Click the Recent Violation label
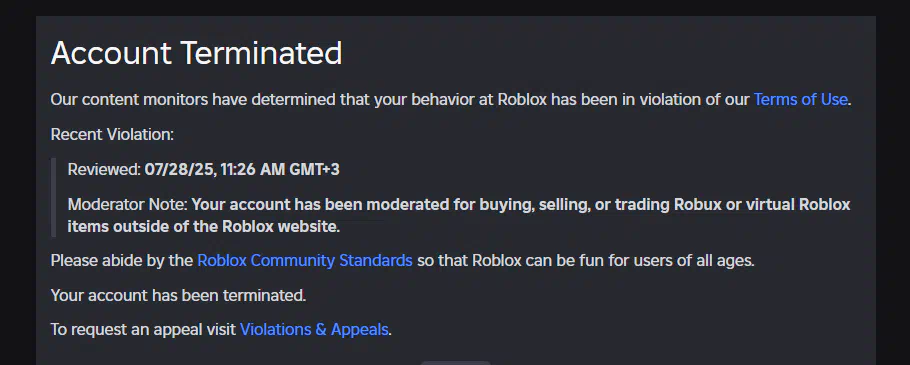This screenshot has height=365, width=910. pyautogui.click(x=112, y=135)
